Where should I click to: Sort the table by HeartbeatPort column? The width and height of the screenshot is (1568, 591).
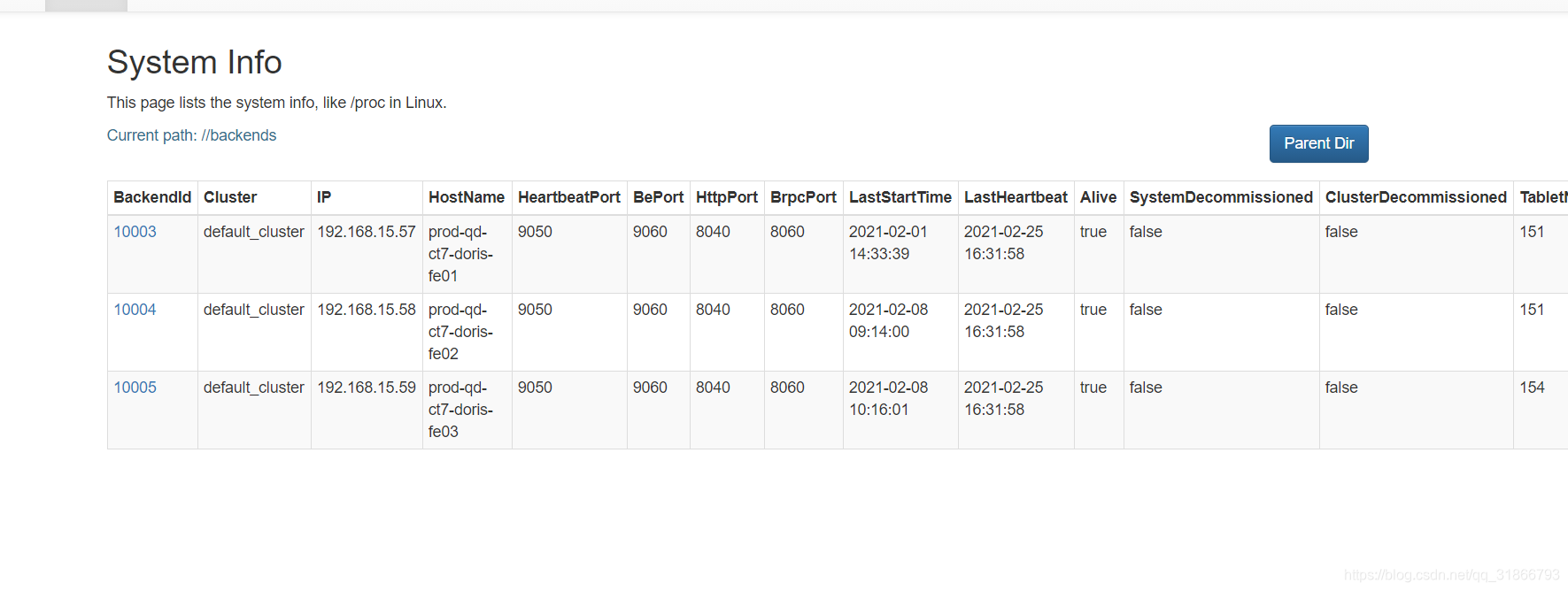(569, 196)
